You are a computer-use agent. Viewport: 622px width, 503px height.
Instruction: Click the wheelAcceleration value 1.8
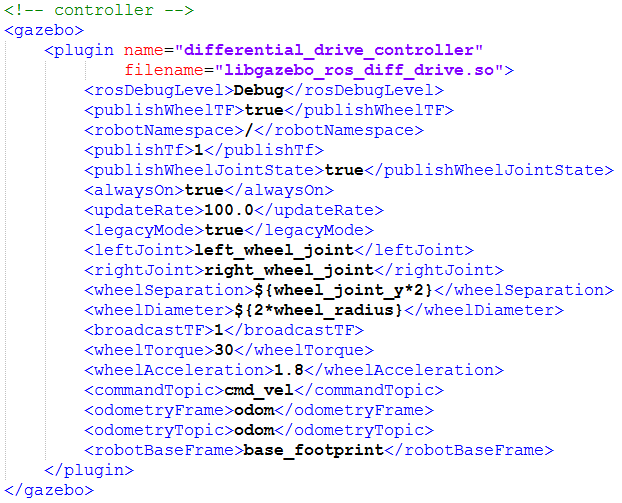[x=289, y=370]
